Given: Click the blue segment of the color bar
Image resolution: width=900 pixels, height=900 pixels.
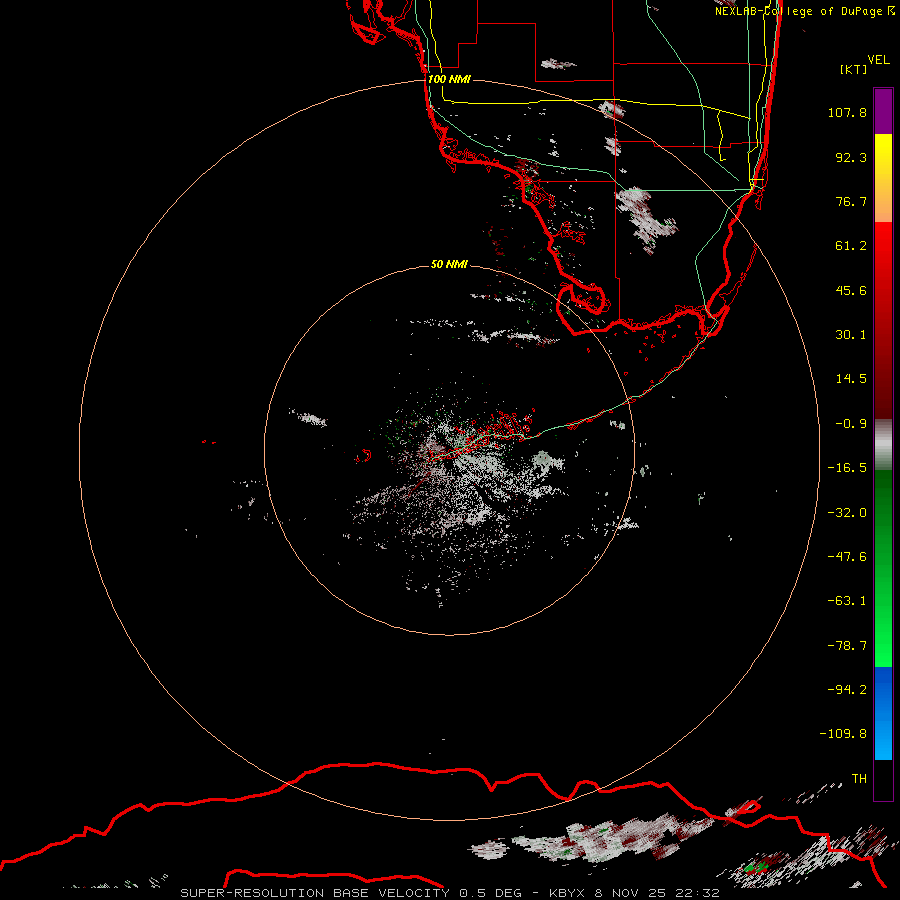Looking at the screenshot, I should coord(883,713).
